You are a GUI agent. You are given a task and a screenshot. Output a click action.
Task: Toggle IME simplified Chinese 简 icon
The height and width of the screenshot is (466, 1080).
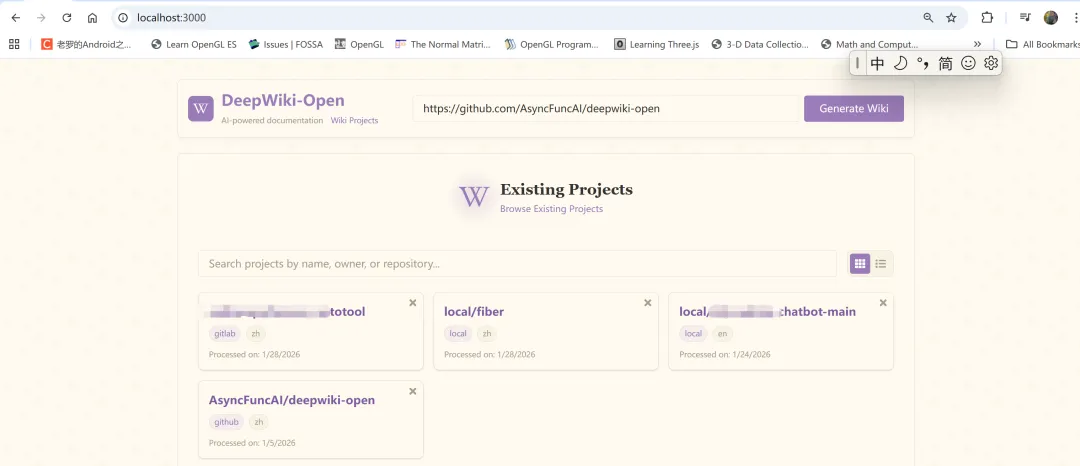[946, 63]
